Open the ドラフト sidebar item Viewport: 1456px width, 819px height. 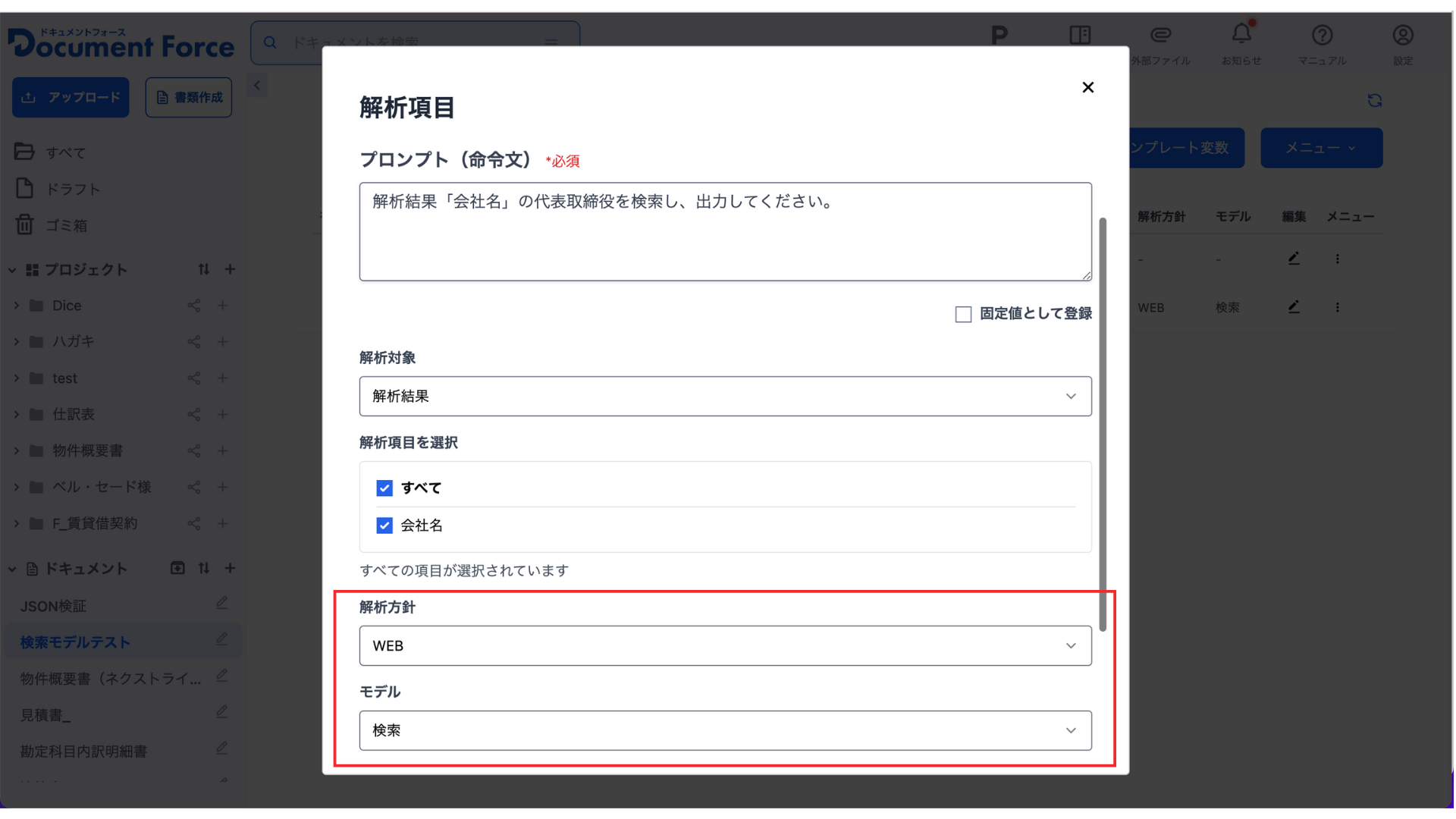(73, 190)
